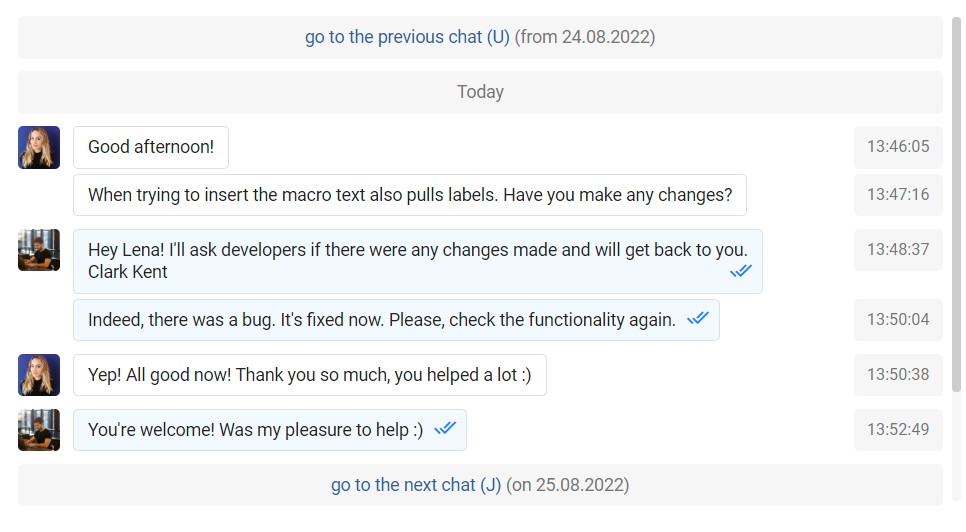Click the 'go to the previous chat (U)' link
The width and height of the screenshot is (966, 532).
tap(407, 37)
